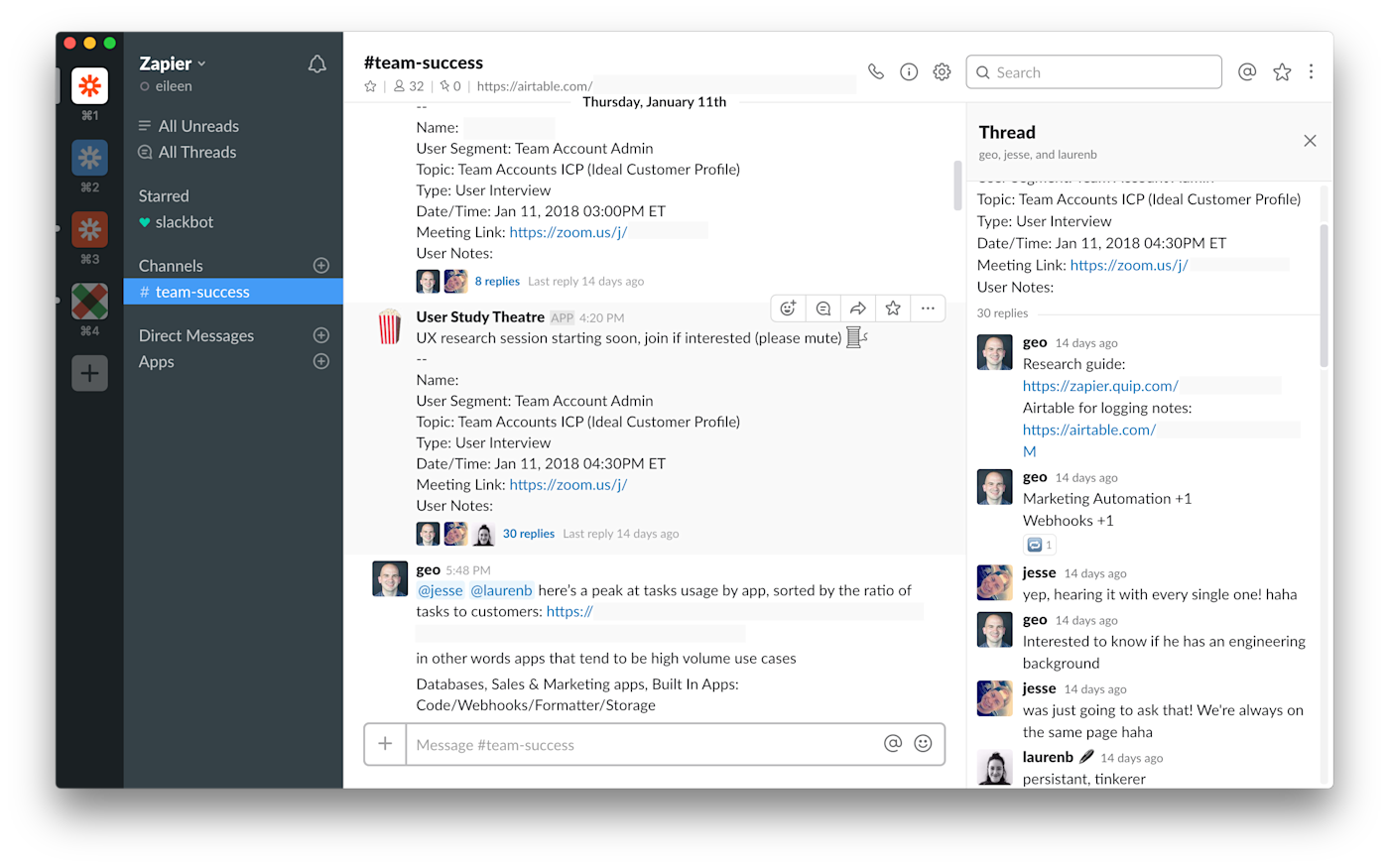Open channel settings gear icon
This screenshot has width=1389, height=868.
[x=943, y=71]
